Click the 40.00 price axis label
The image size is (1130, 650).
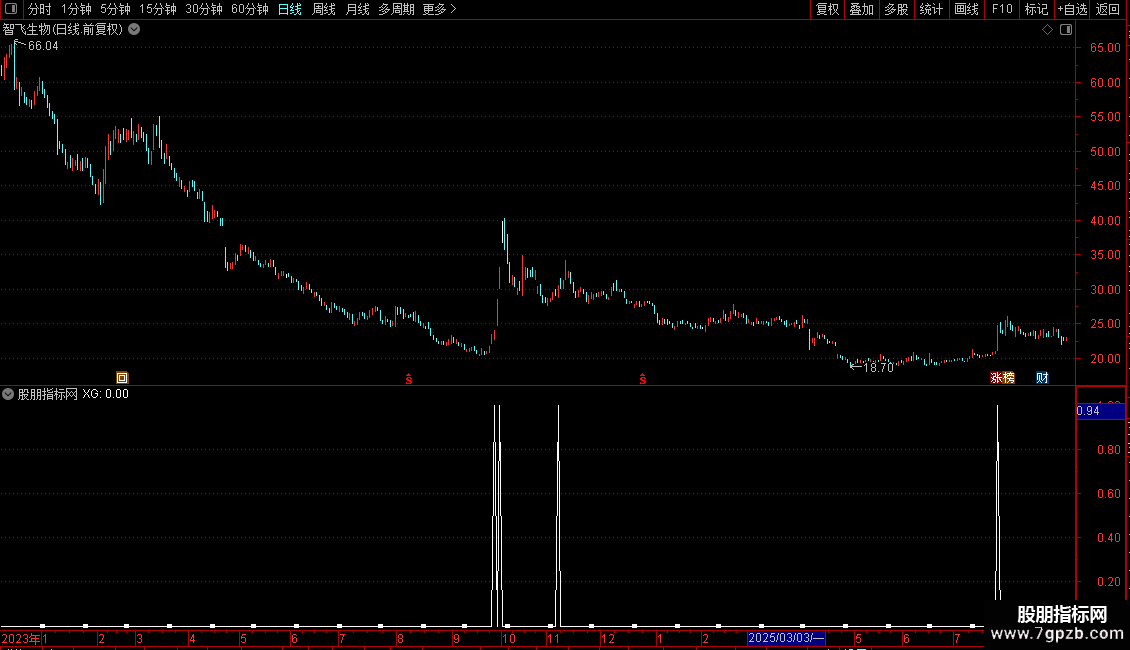click(x=1105, y=221)
